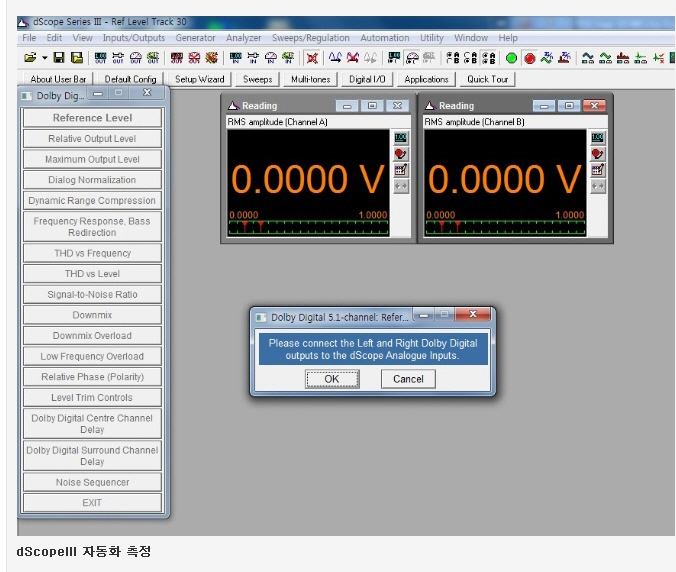Click the Digital I/O user bar button
This screenshot has height=572, width=676.
[367, 79]
